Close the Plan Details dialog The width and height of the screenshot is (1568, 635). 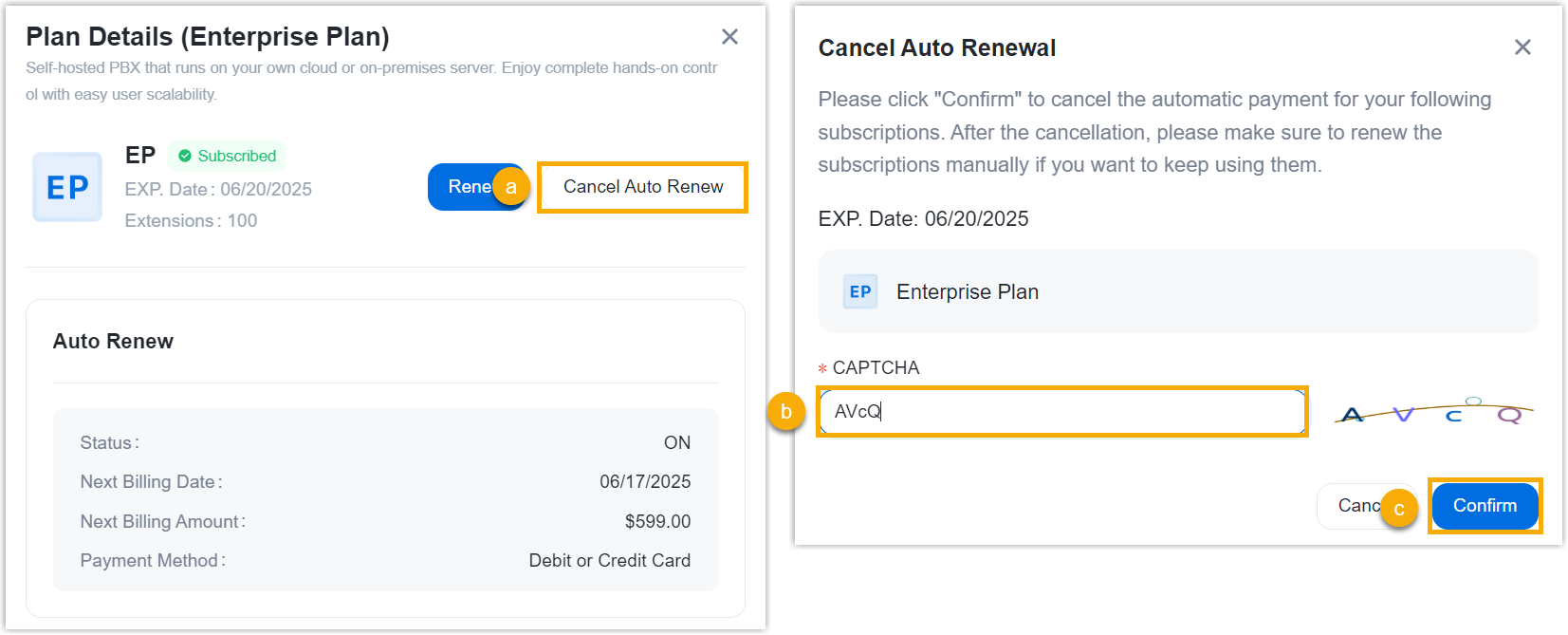[x=729, y=37]
